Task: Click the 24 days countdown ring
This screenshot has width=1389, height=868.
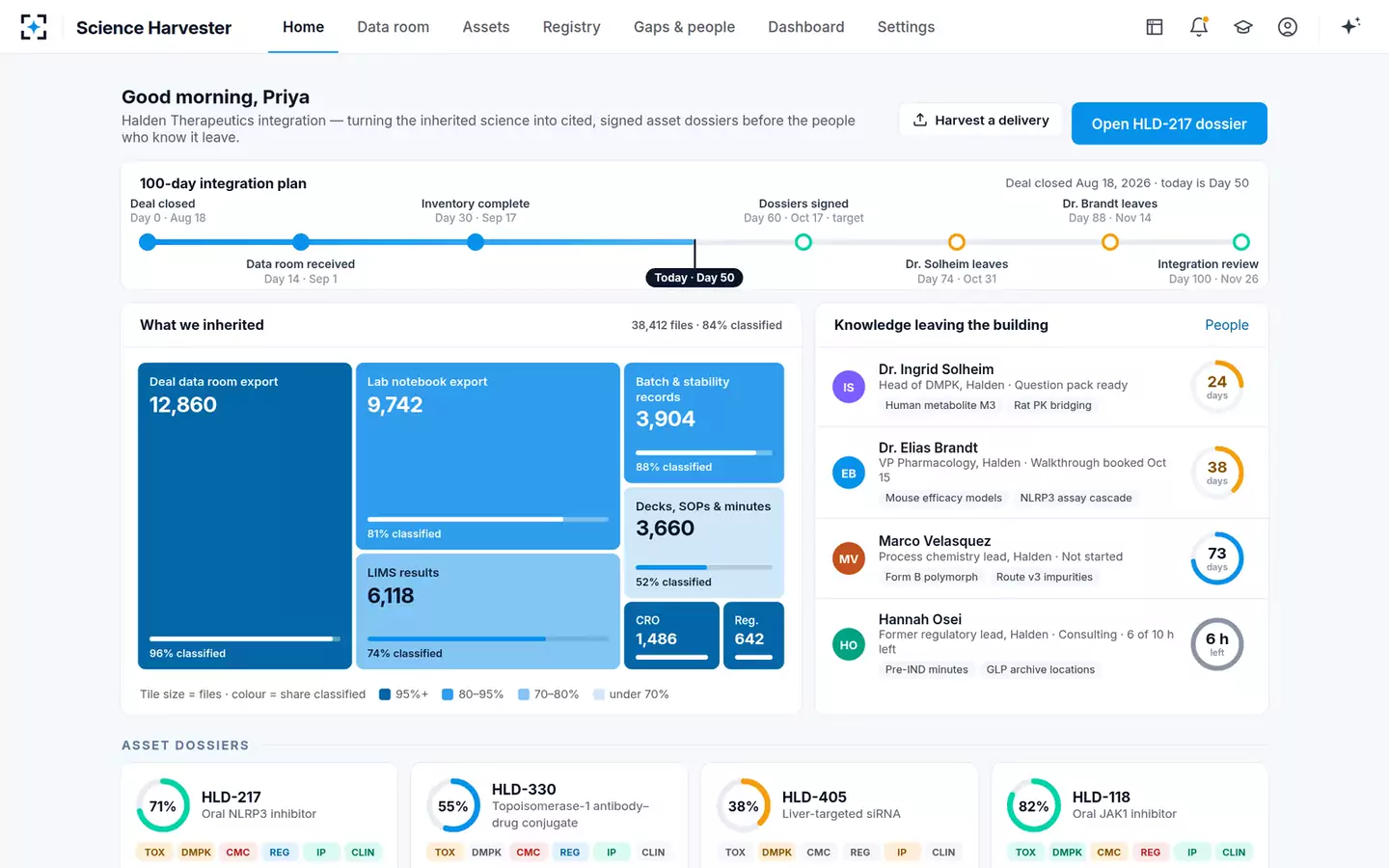Action: (x=1217, y=387)
